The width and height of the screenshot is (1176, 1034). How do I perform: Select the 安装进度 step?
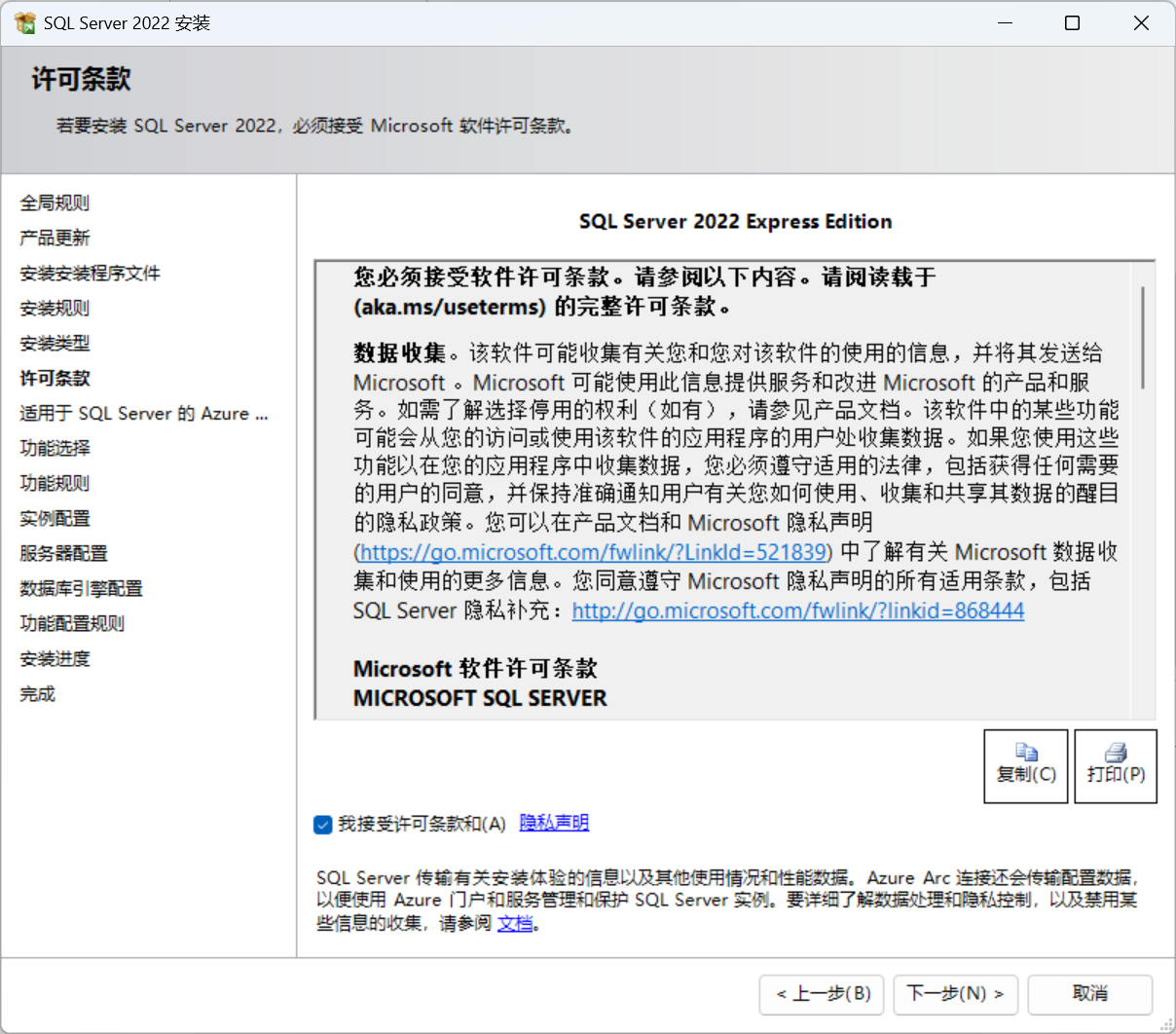point(55,658)
